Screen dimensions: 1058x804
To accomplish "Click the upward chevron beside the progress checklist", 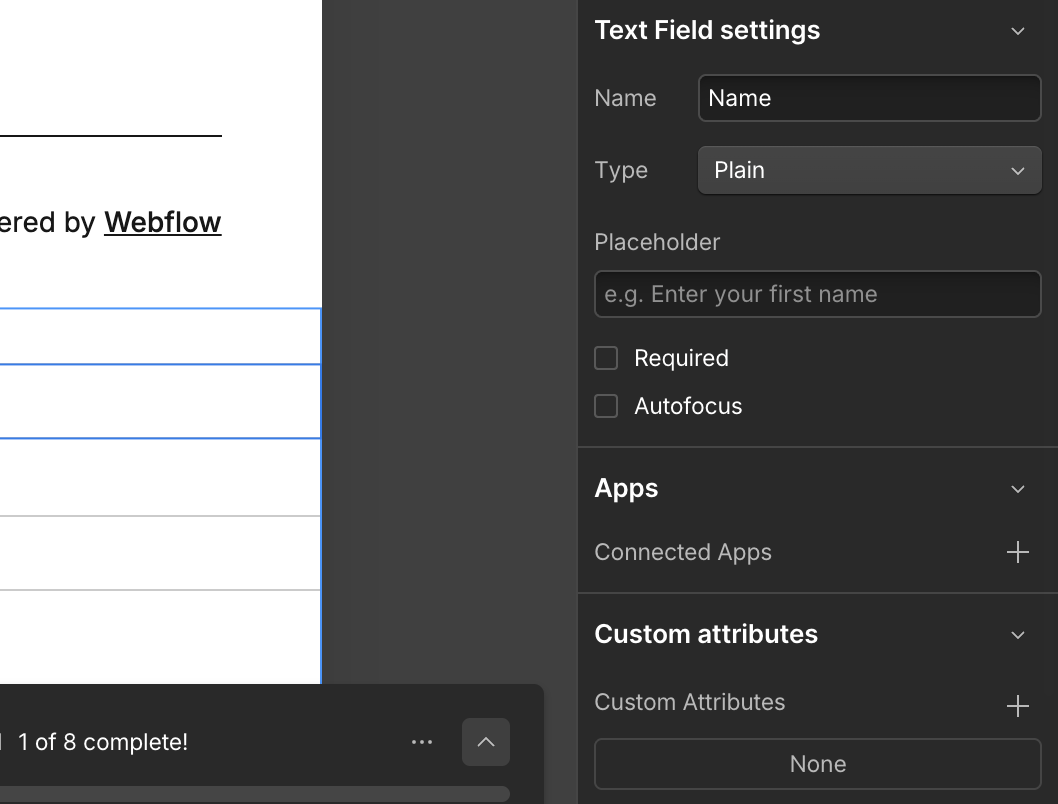I will 486,742.
